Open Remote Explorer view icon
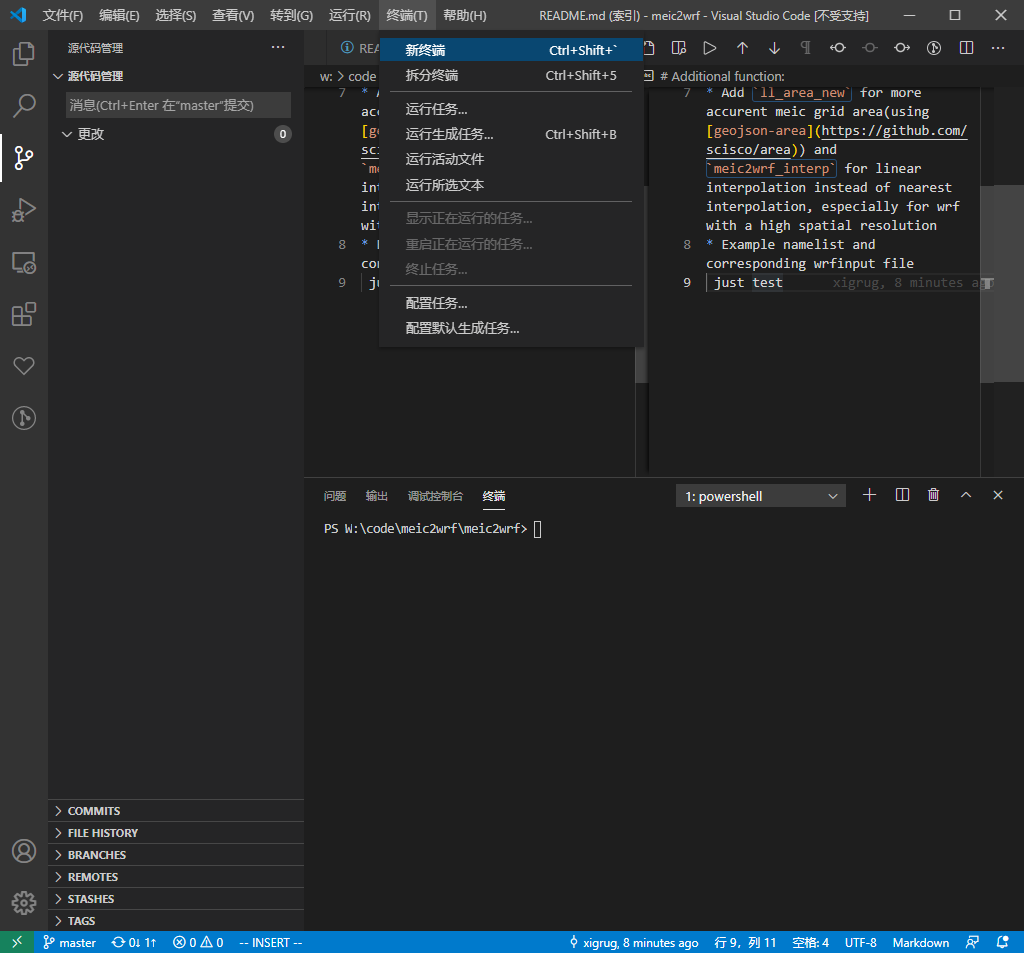This screenshot has height=953, width=1024. click(x=24, y=263)
